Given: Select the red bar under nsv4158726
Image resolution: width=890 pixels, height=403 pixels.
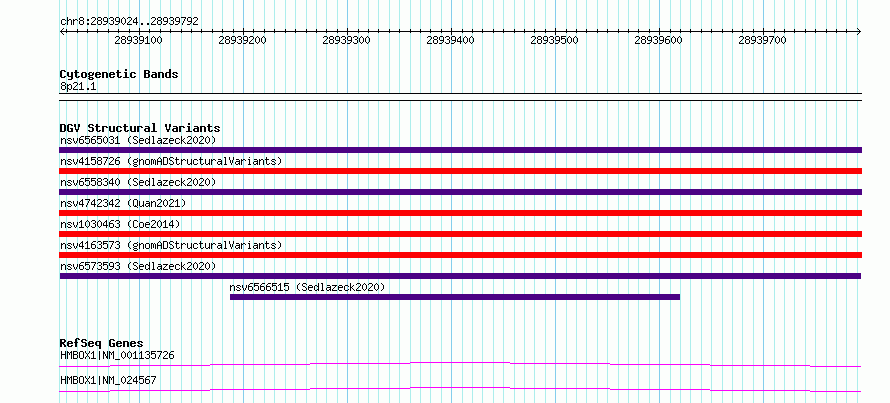Looking at the screenshot, I should 460,171.
